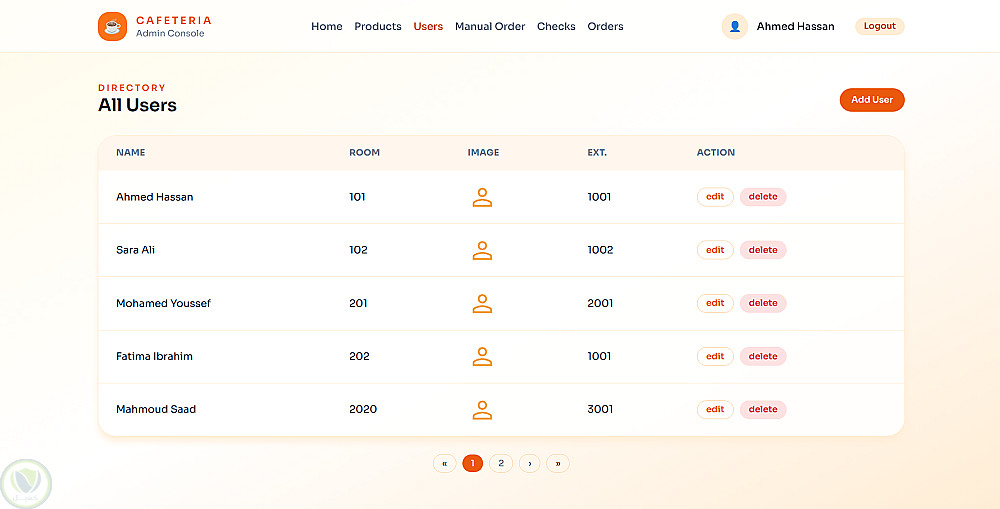Open the Products nav item
1000x509 pixels.
(x=378, y=26)
